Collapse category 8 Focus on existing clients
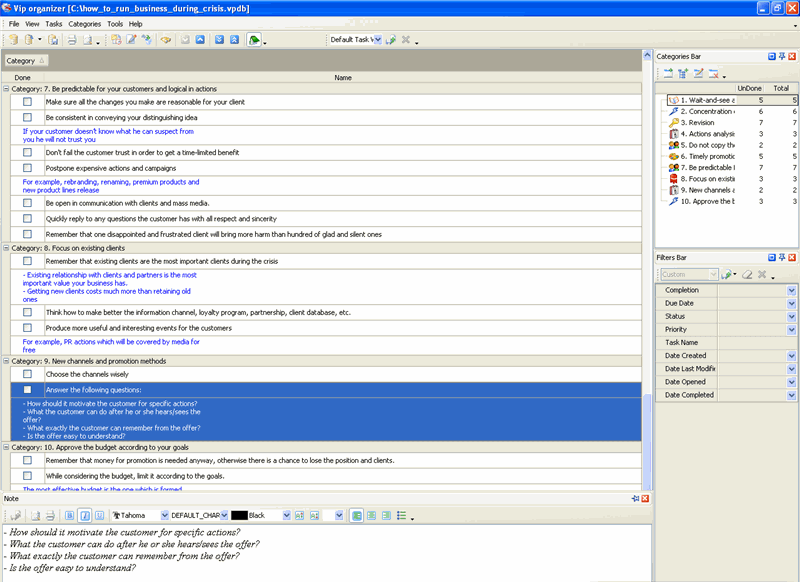 pos(6,248)
